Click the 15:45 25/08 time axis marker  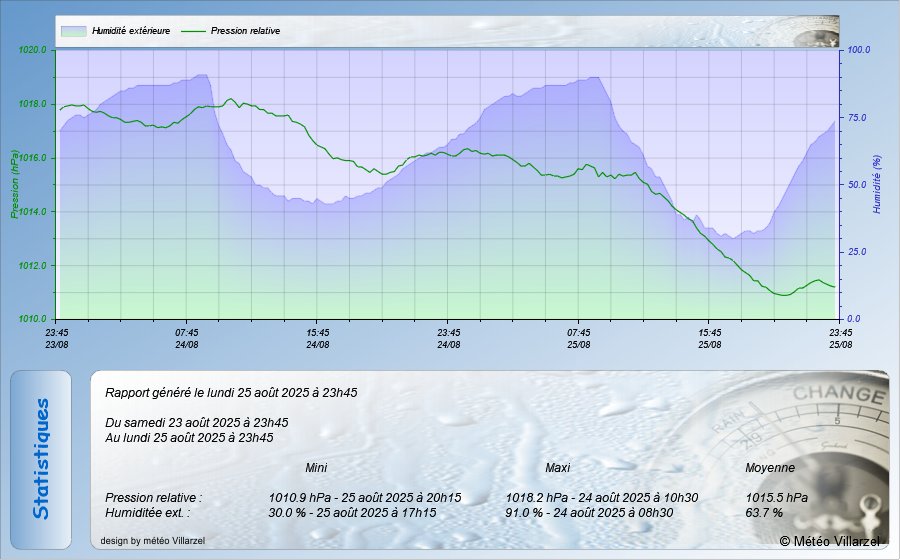709,338
